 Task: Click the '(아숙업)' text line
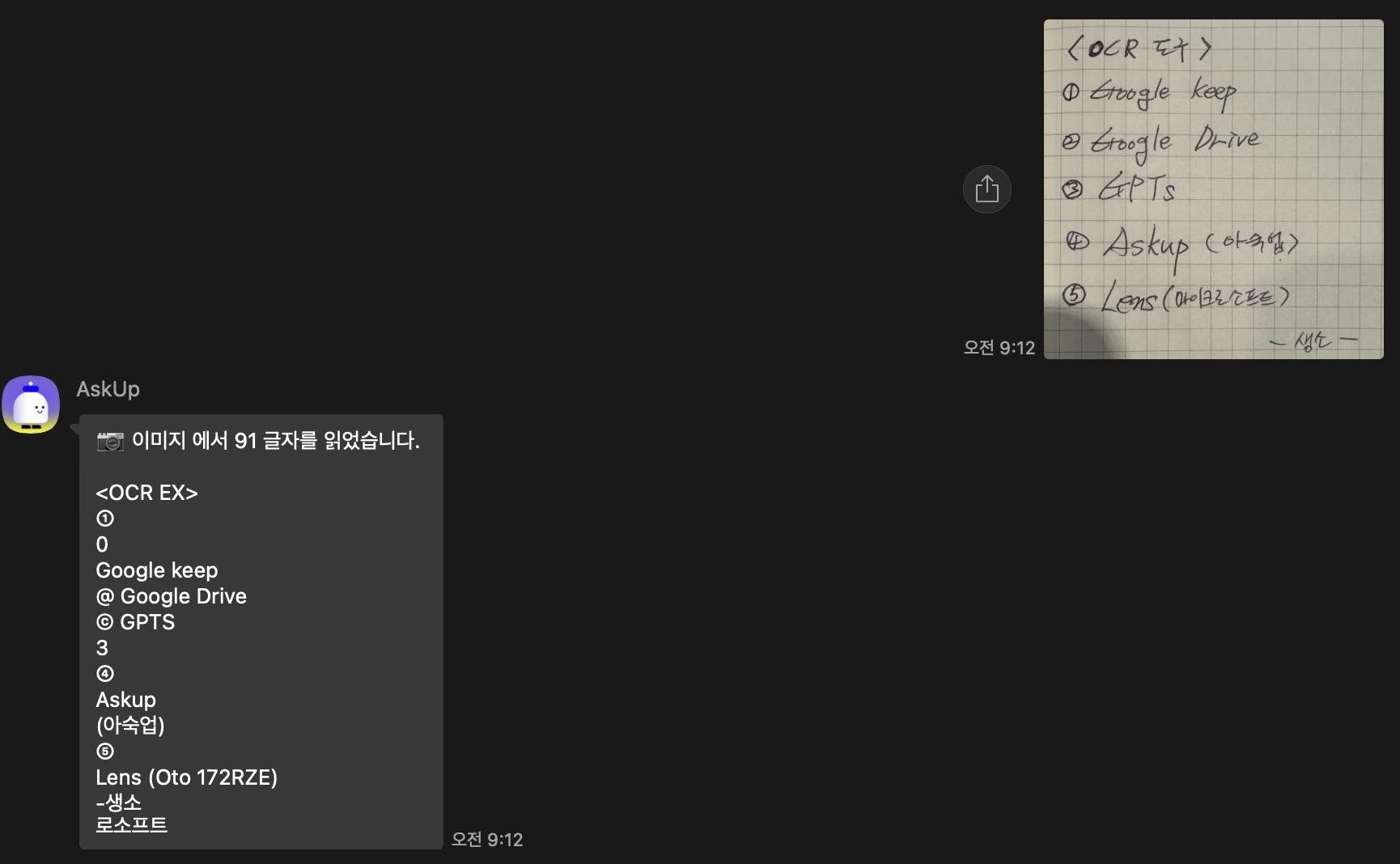(x=130, y=726)
